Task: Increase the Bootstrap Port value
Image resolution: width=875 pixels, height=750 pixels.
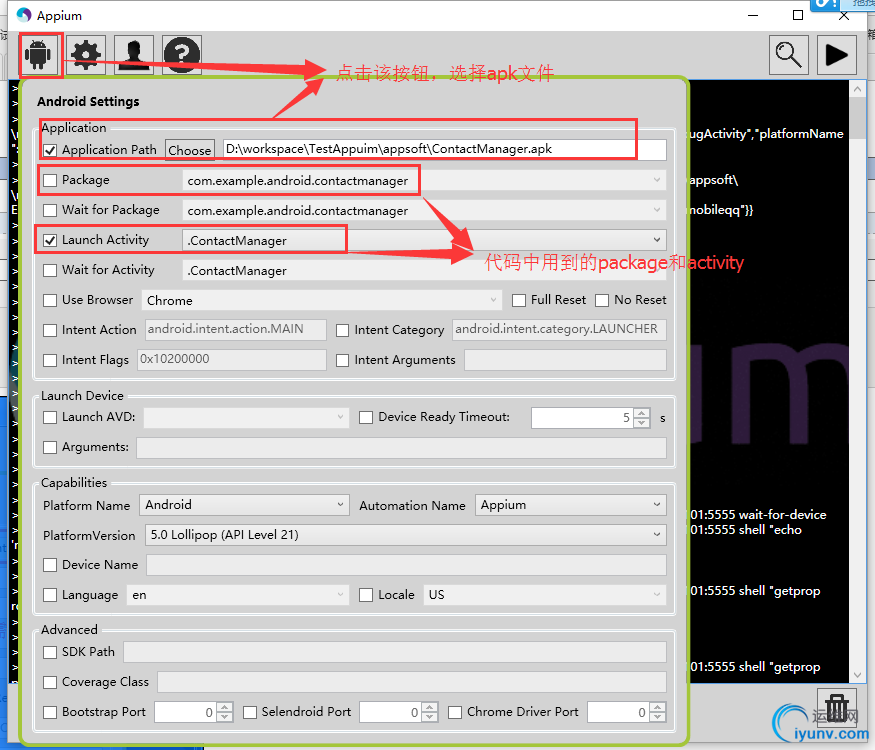Action: (224, 708)
